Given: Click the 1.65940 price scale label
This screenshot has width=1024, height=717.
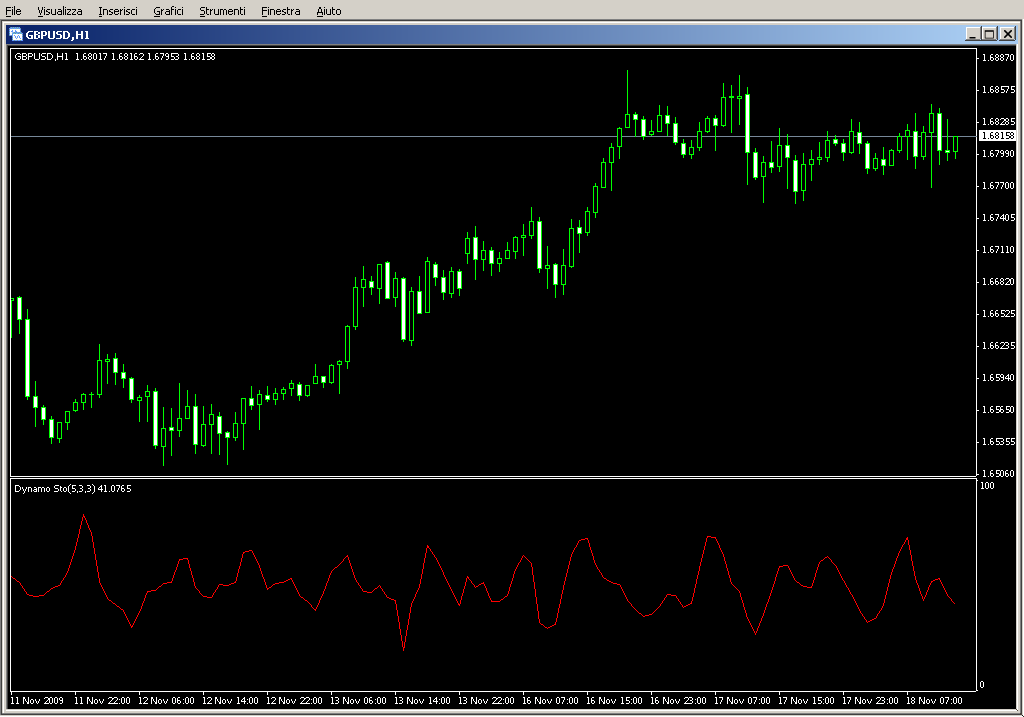Looking at the screenshot, I should pyautogui.click(x=998, y=377).
